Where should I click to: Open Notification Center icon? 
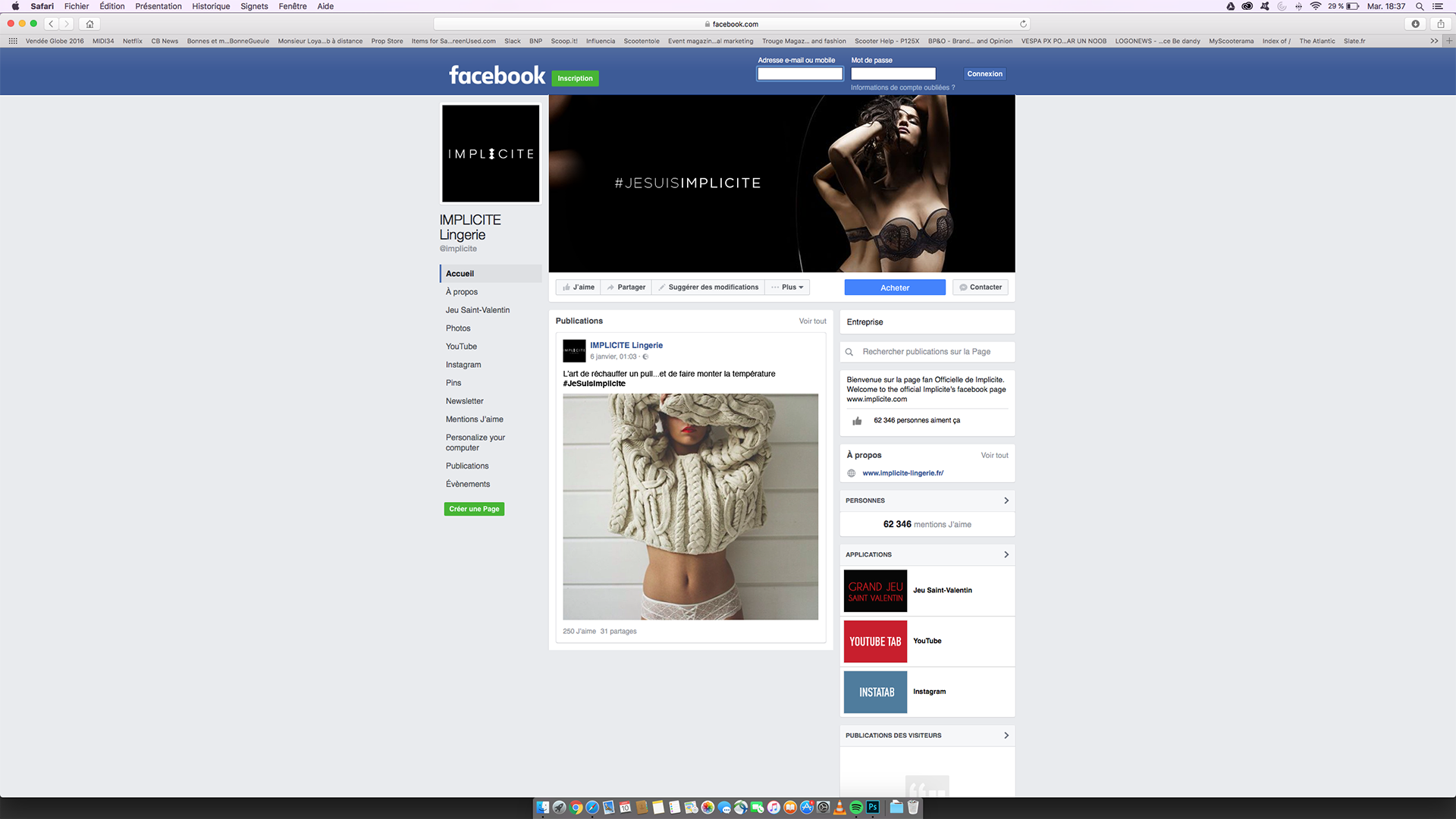[x=1437, y=6]
